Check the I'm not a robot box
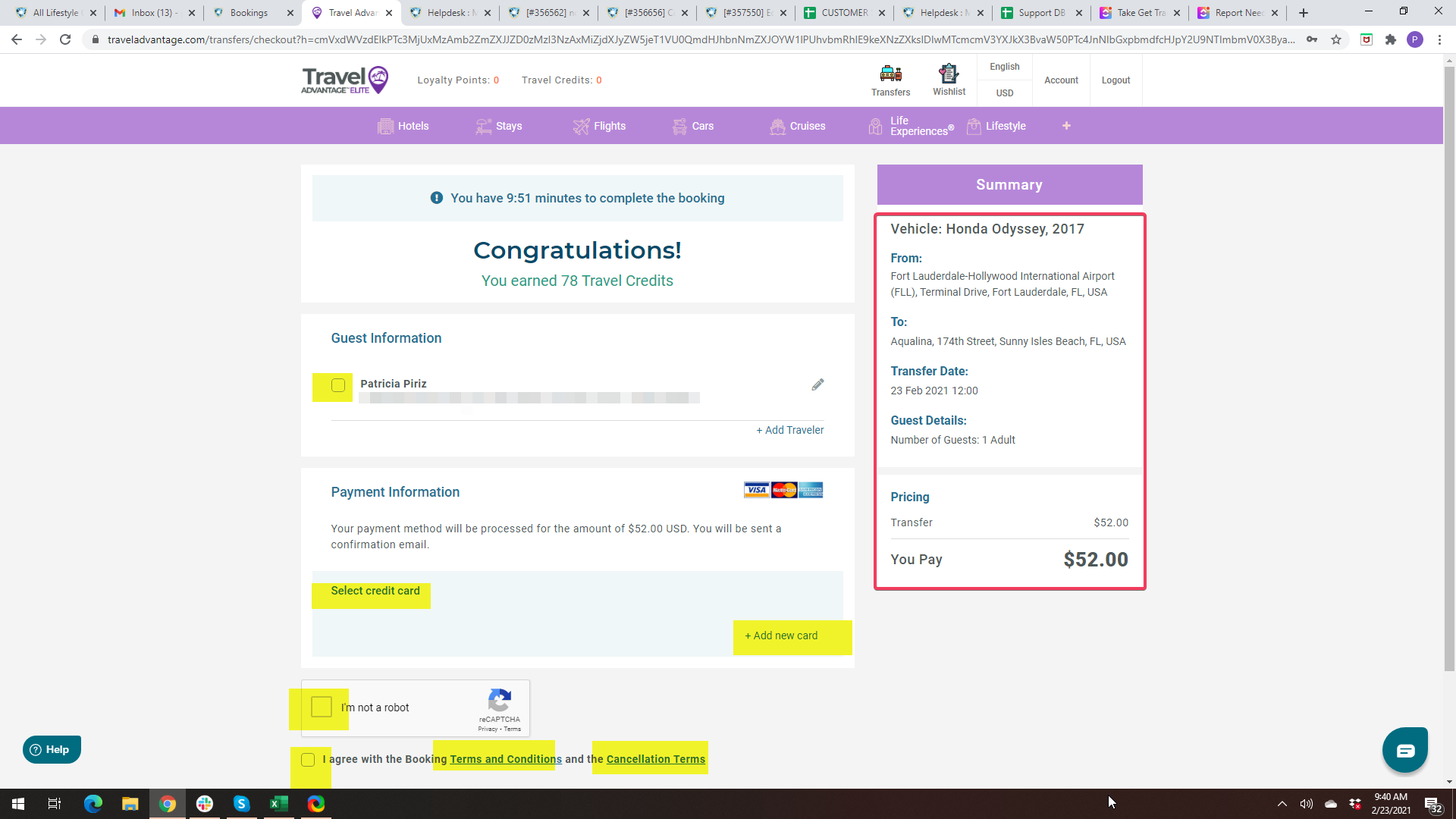Image resolution: width=1456 pixels, height=819 pixels. pyautogui.click(x=322, y=707)
